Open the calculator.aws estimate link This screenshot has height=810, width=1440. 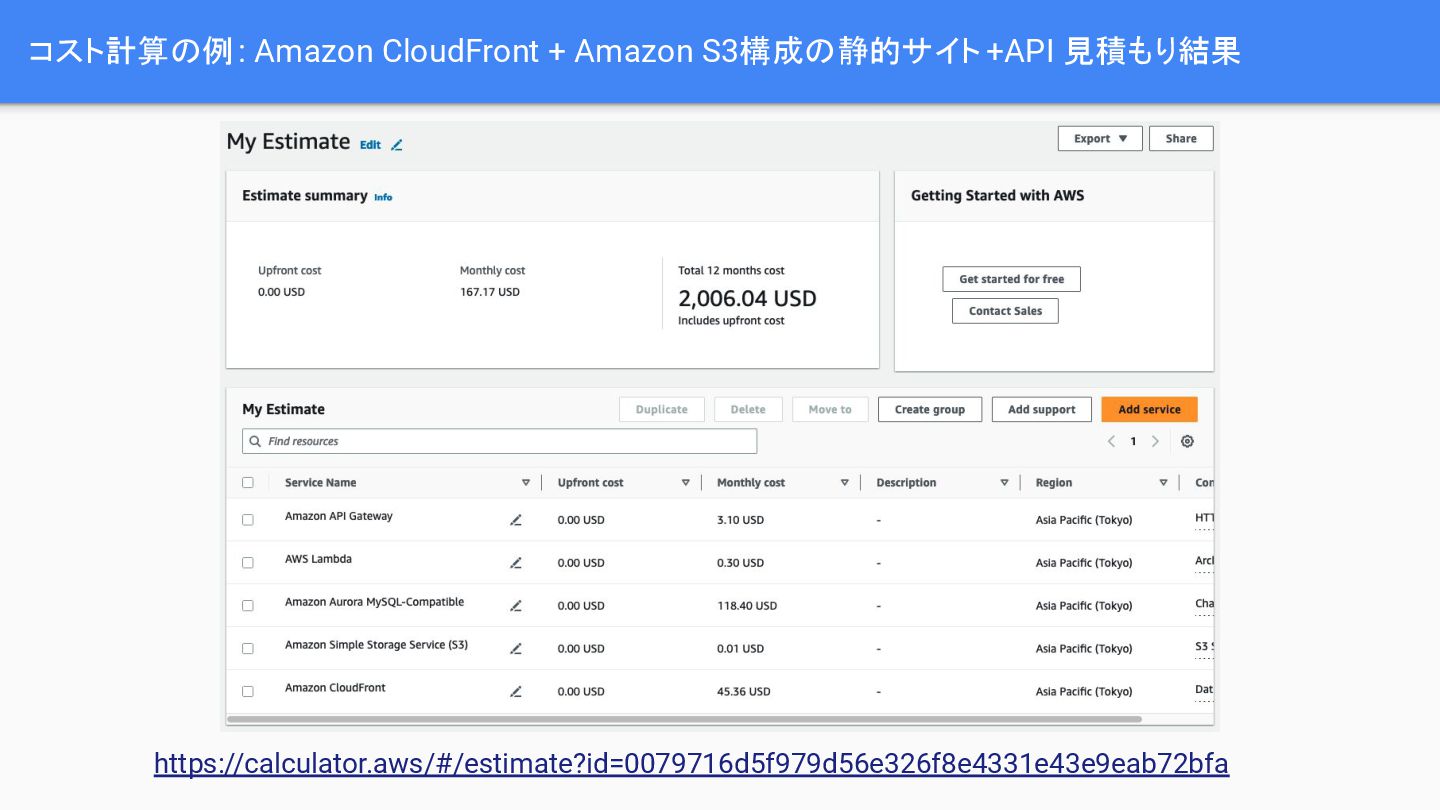point(691,764)
